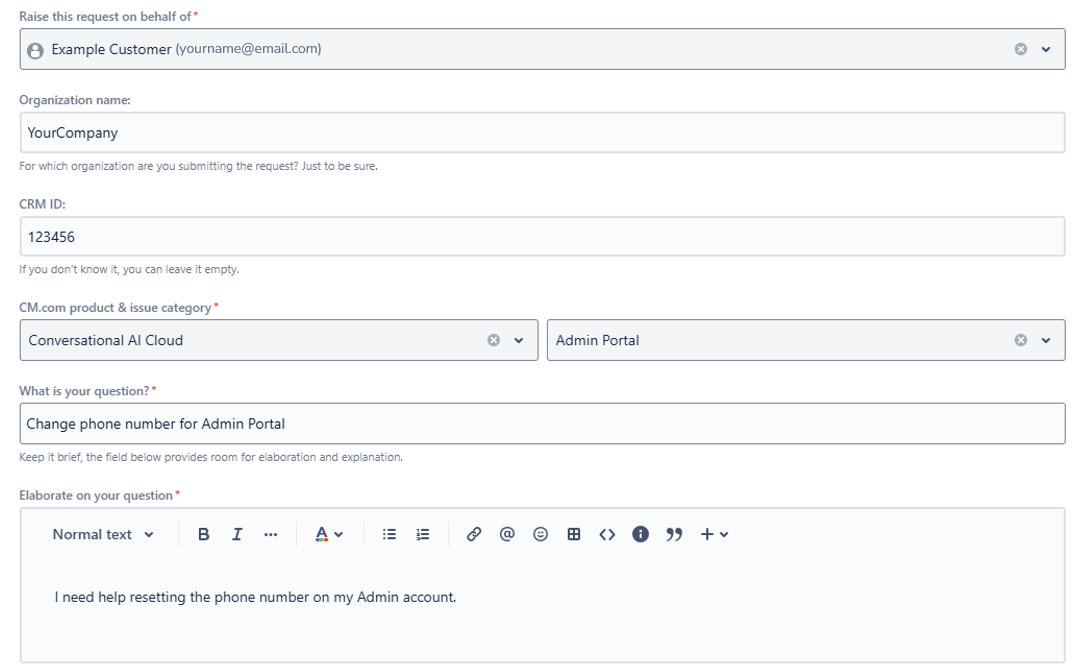Open the text color picker
The height and width of the screenshot is (672, 1078).
coord(329,535)
